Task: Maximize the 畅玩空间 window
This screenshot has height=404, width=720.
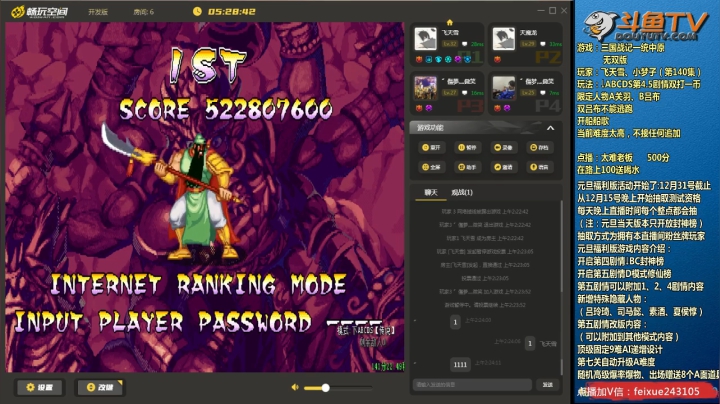Action: 552,11
